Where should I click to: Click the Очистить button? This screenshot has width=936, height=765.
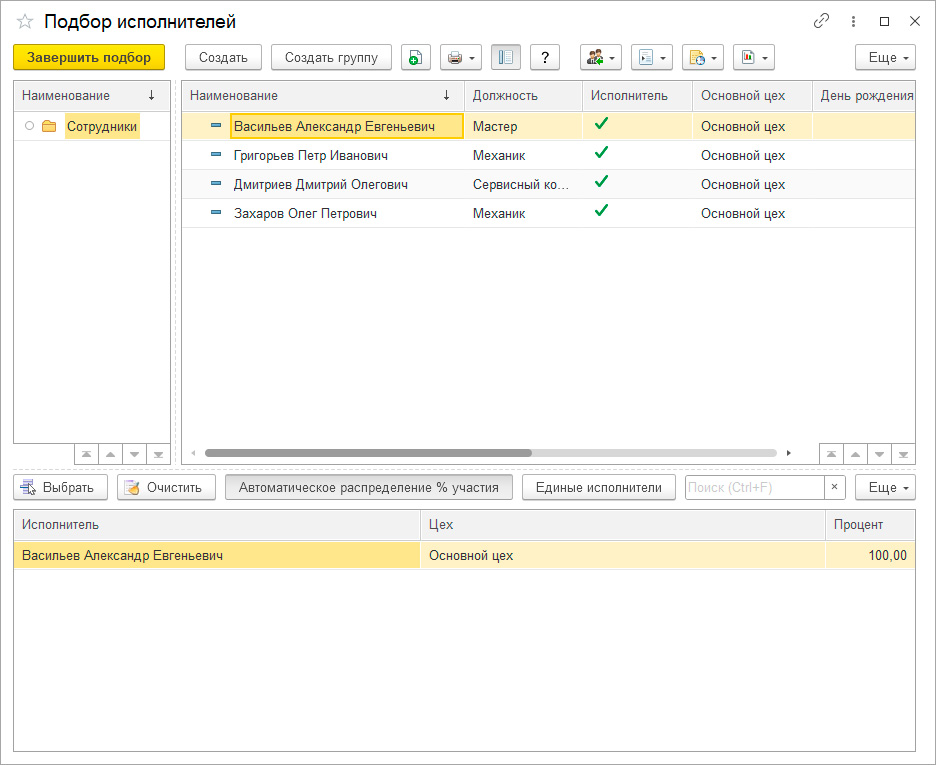pos(166,488)
